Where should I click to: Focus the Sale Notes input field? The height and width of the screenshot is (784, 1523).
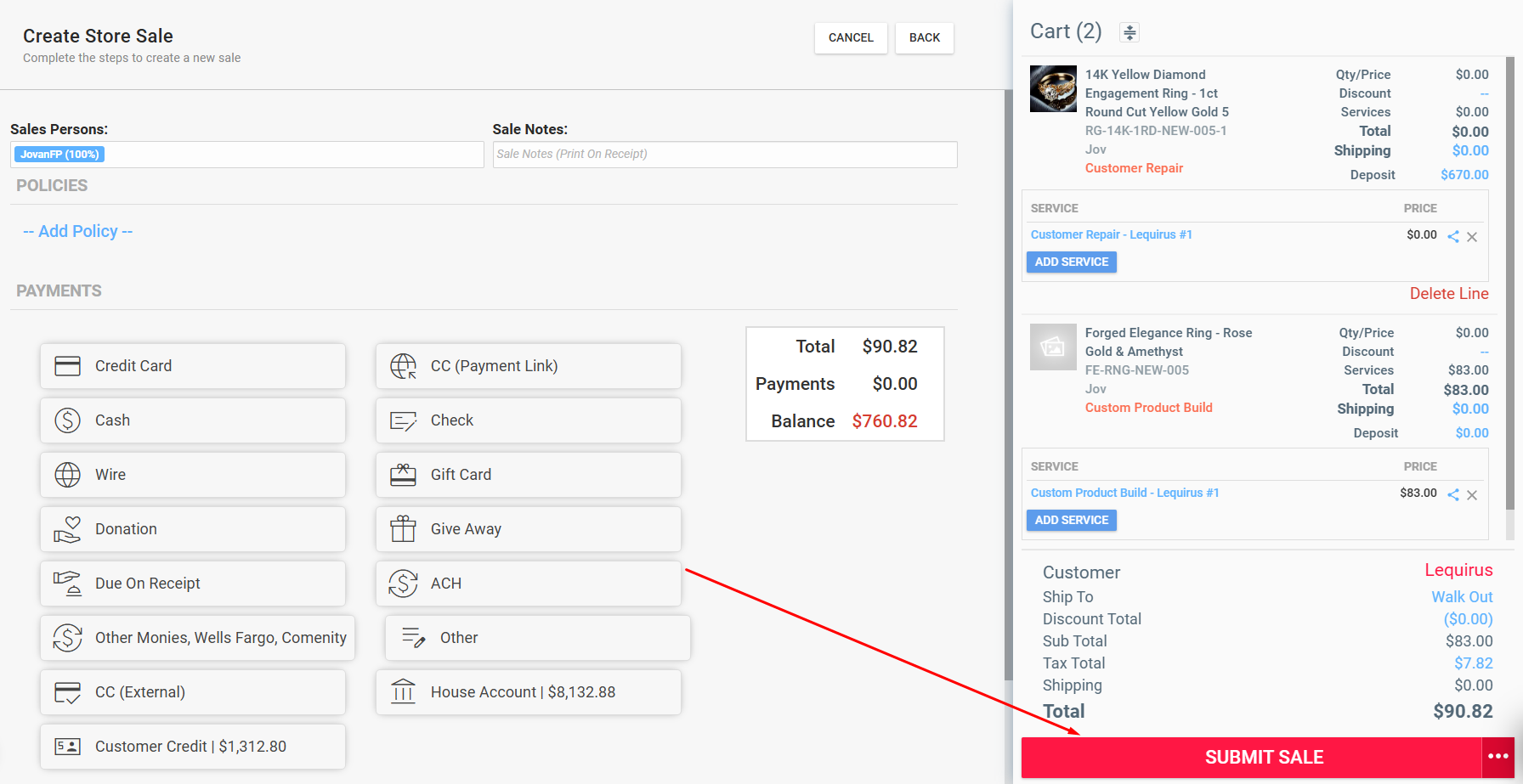pyautogui.click(x=725, y=155)
